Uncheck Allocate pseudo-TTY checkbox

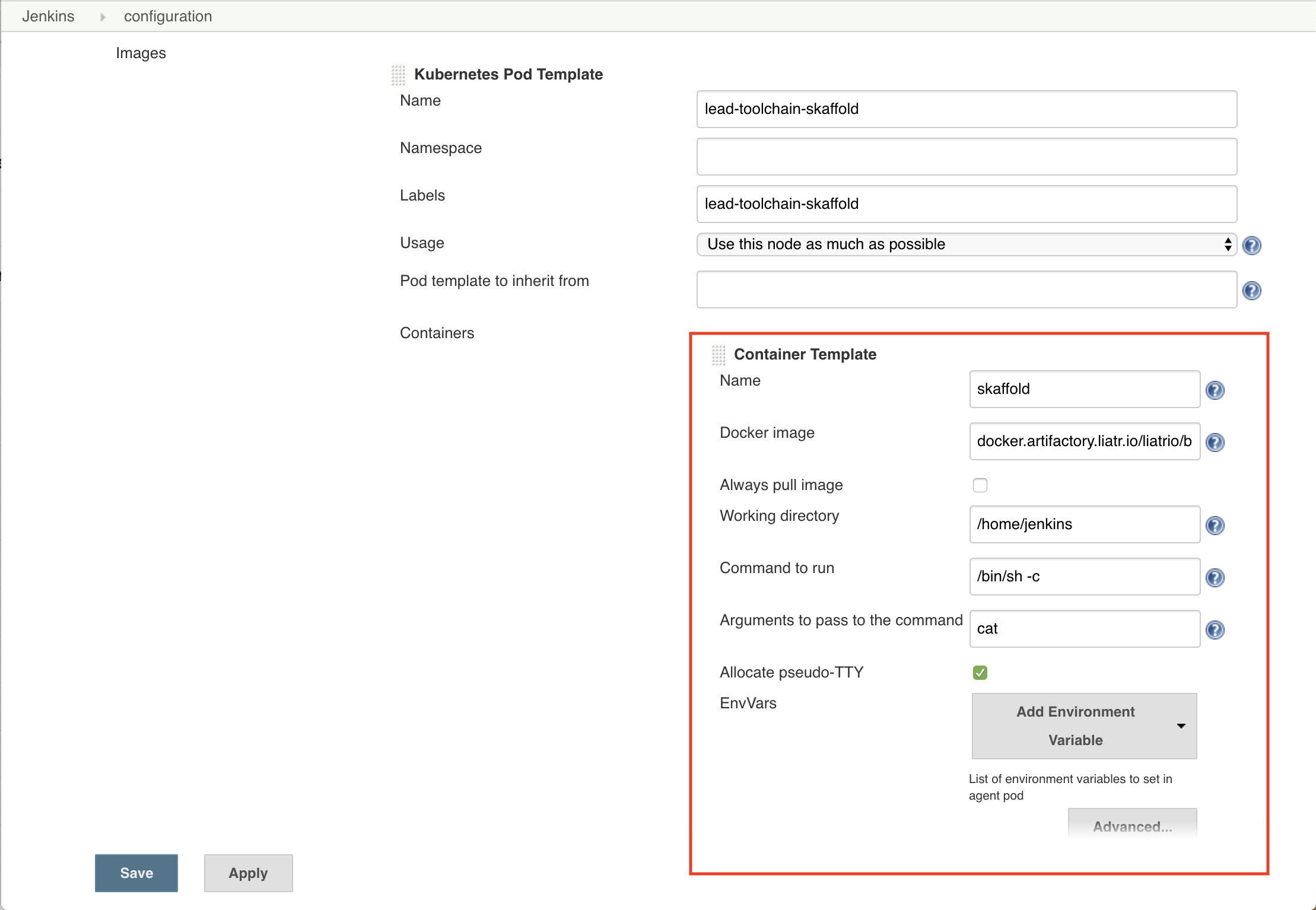(x=980, y=672)
